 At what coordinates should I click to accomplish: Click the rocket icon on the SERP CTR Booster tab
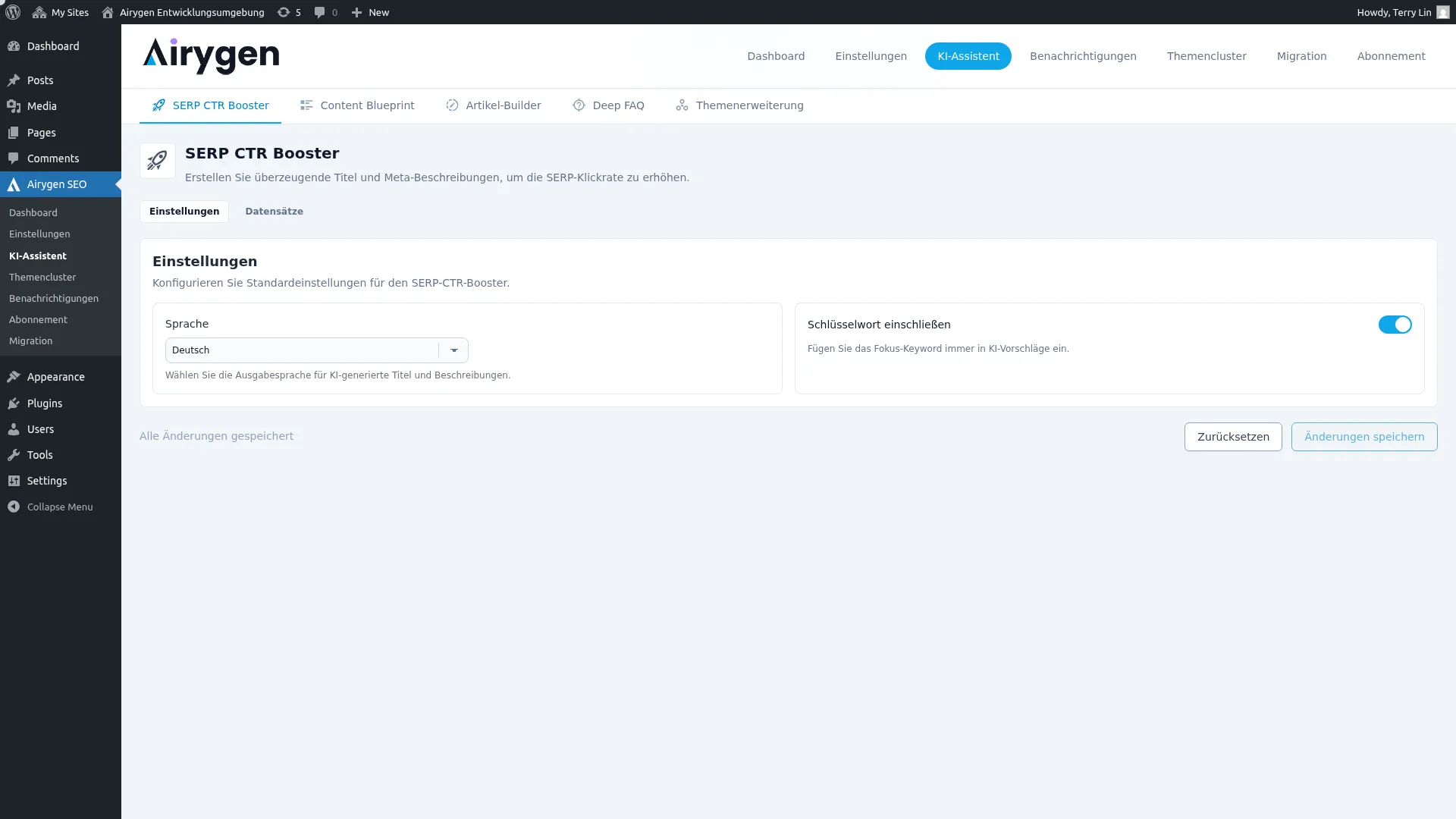pyautogui.click(x=158, y=105)
